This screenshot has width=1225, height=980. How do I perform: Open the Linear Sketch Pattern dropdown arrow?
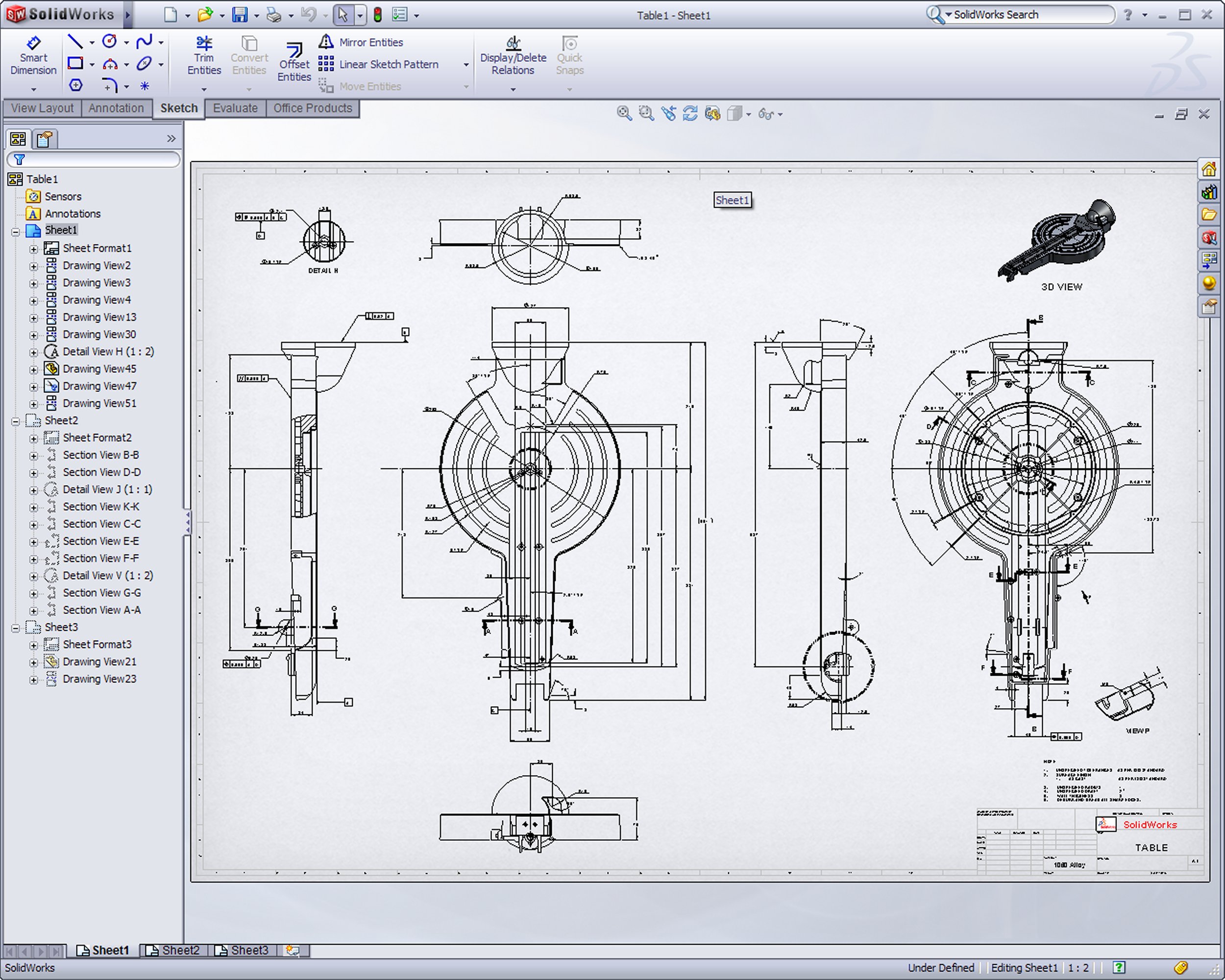[466, 65]
